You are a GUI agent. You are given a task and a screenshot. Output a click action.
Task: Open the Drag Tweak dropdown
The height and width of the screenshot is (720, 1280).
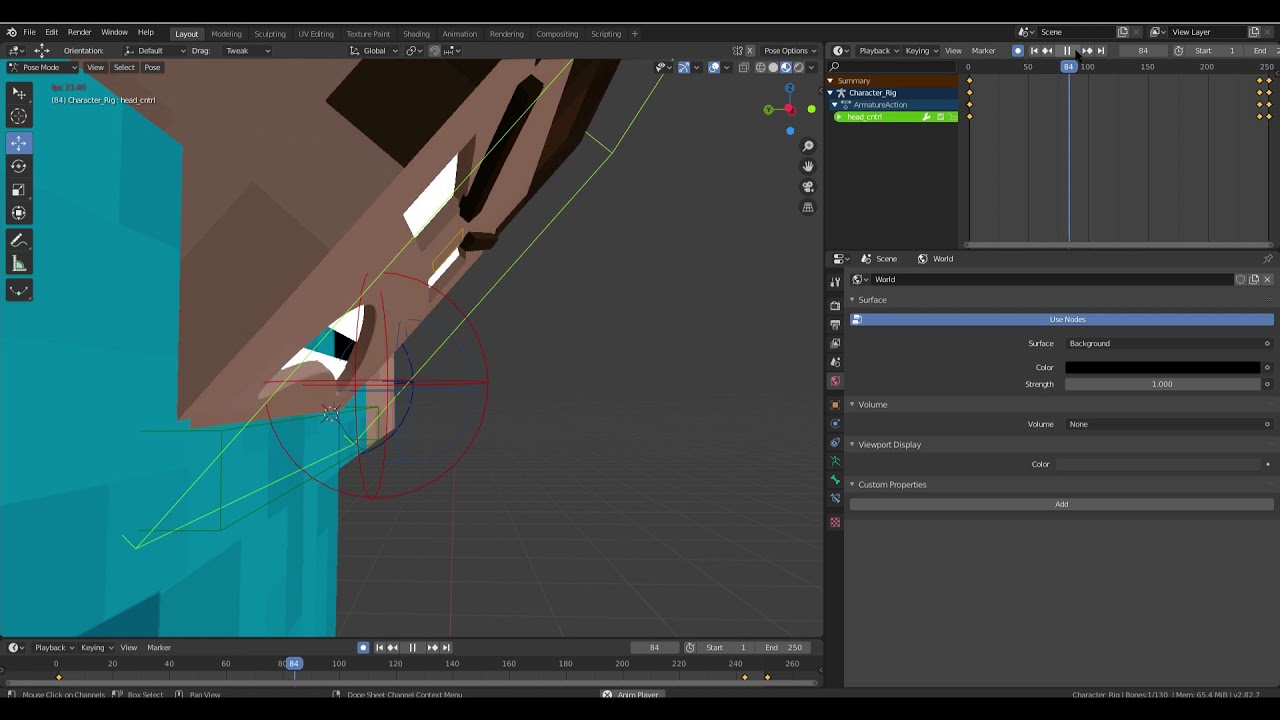pos(246,51)
